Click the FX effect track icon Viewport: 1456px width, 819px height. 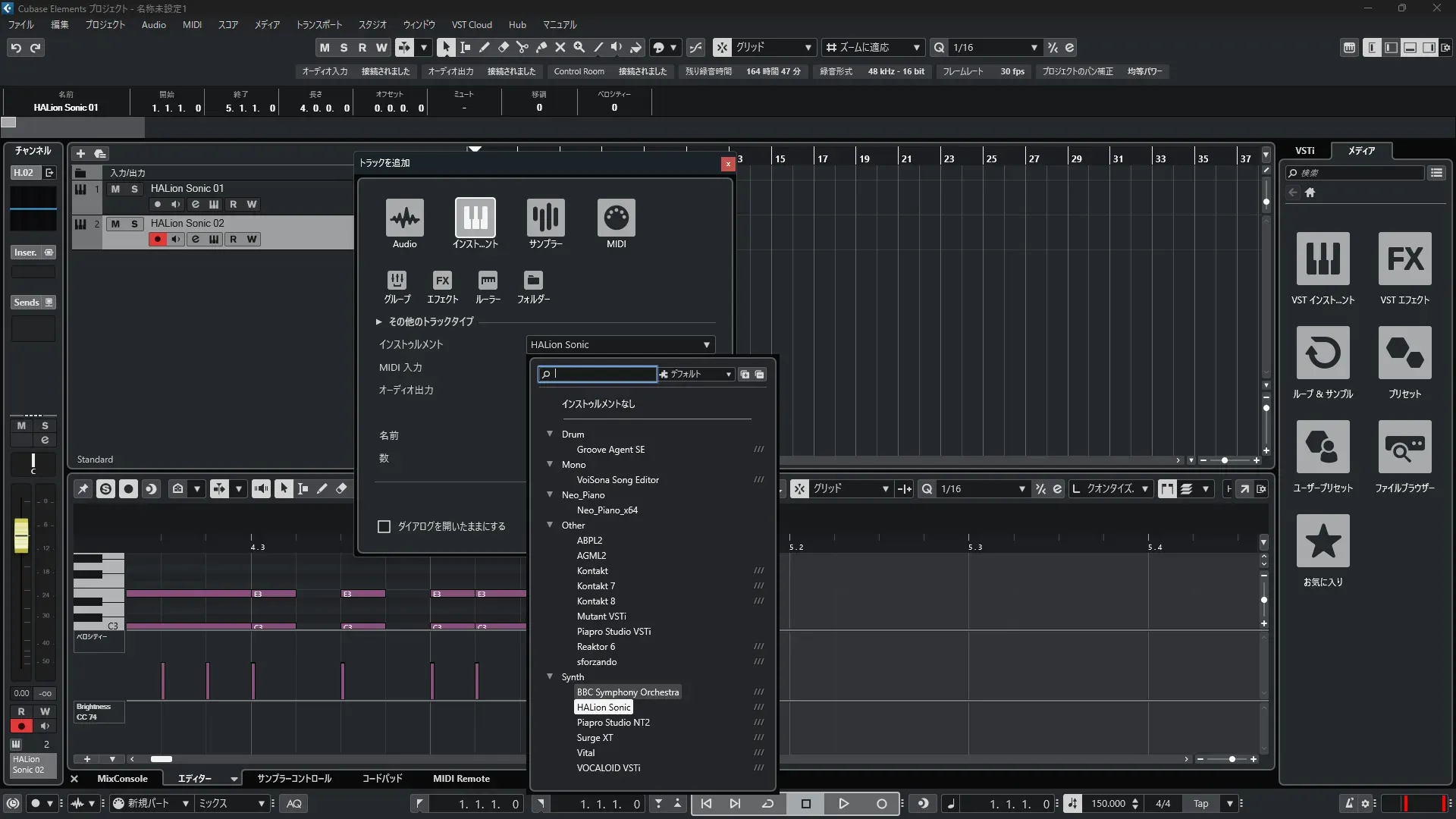[442, 281]
